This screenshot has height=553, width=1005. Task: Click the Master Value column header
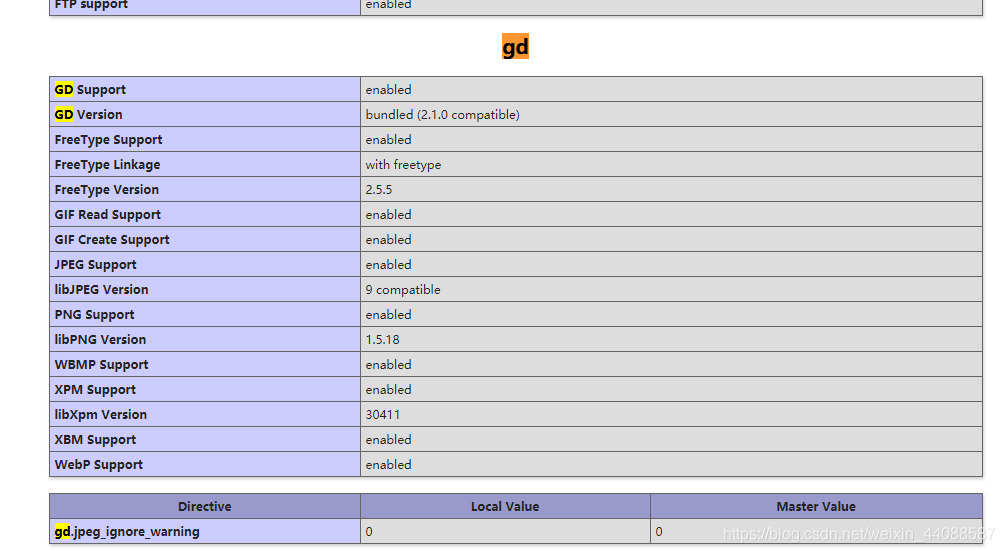pos(816,507)
